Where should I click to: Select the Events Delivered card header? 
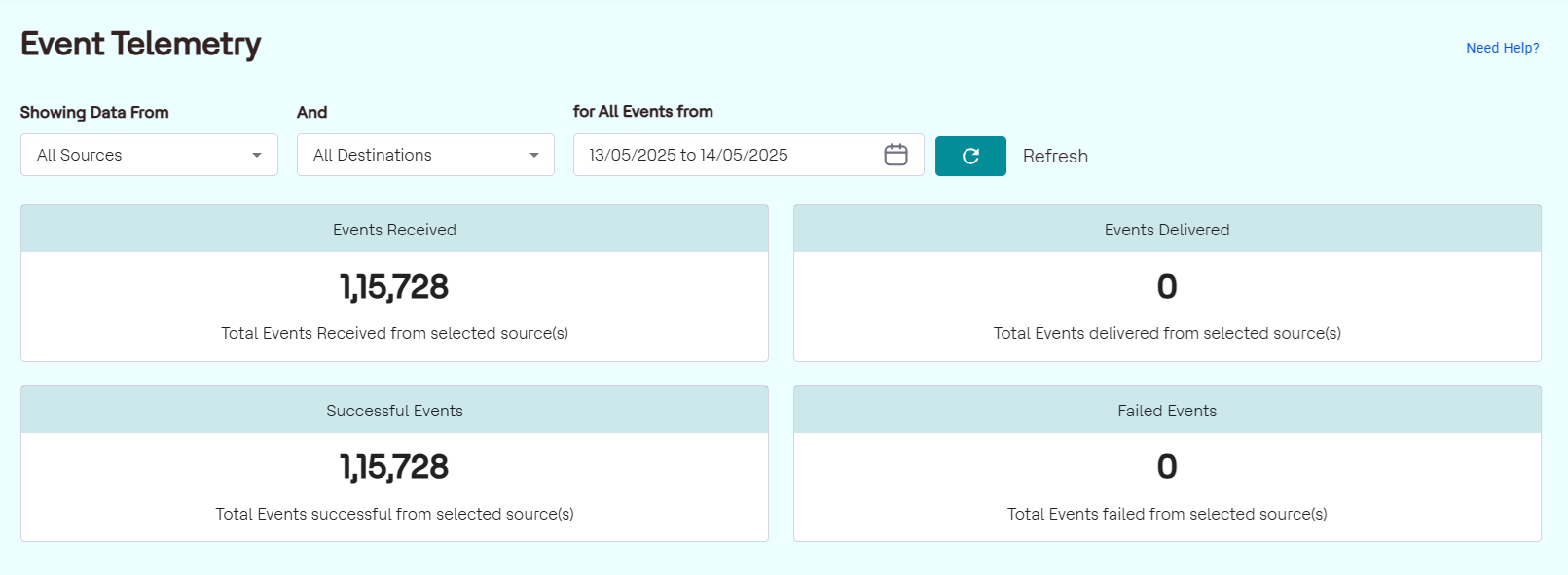pyautogui.click(x=1166, y=230)
